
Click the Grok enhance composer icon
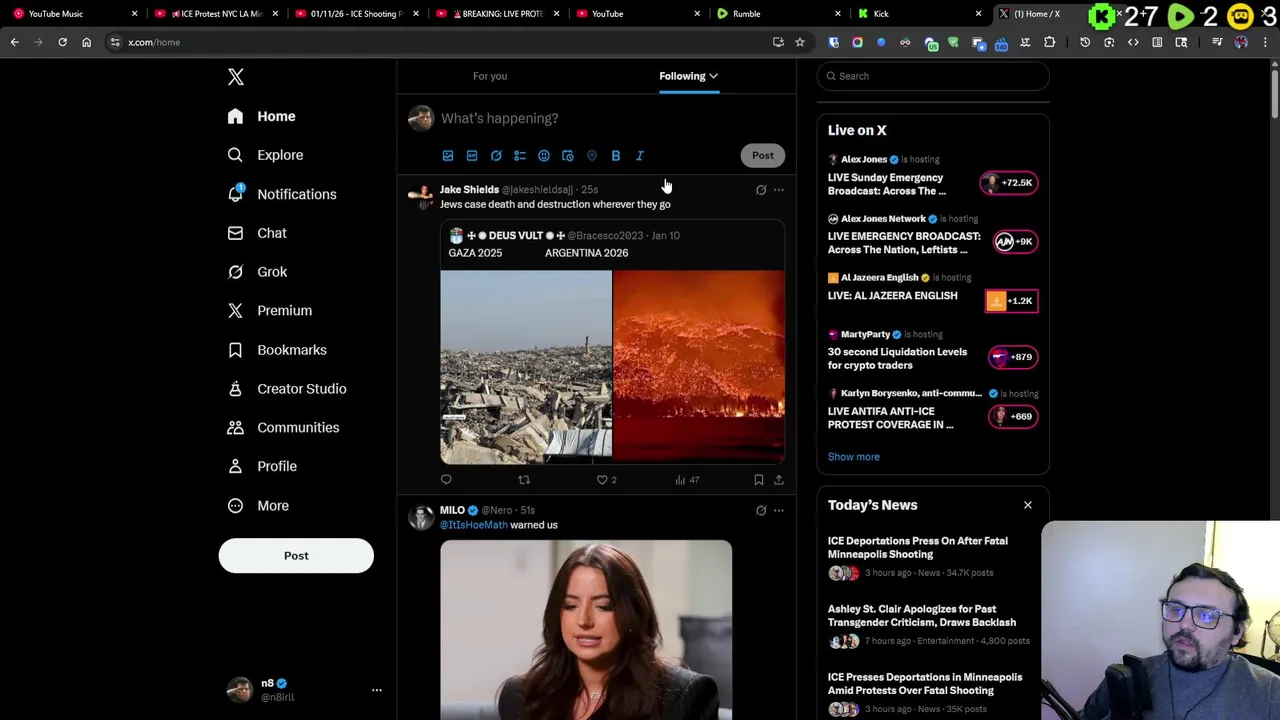496,156
